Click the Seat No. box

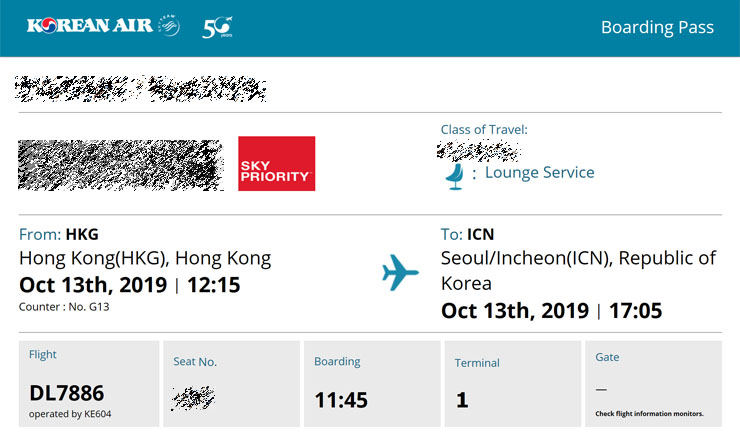tap(231, 384)
